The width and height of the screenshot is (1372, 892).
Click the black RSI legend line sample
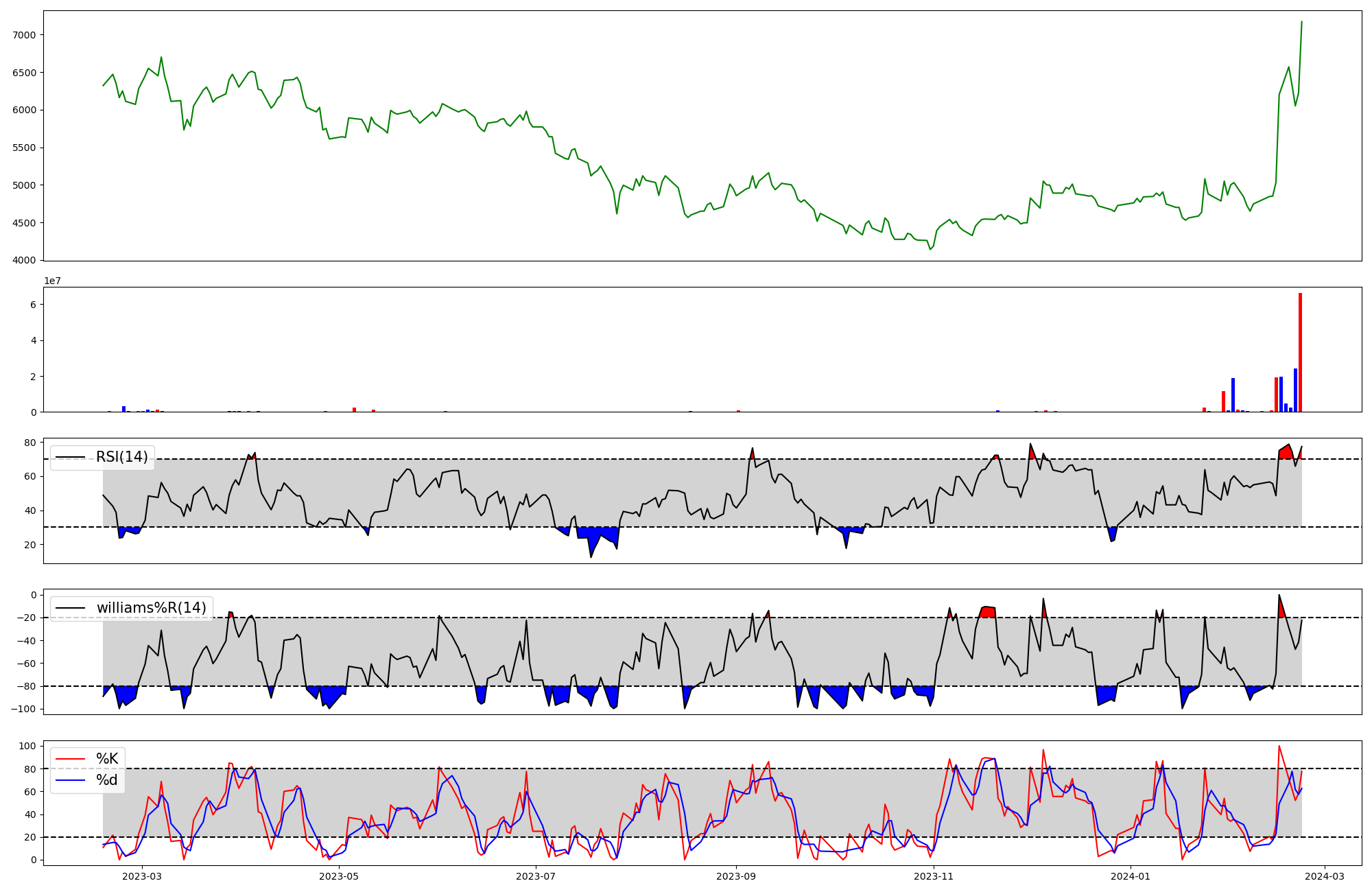[x=71, y=457]
